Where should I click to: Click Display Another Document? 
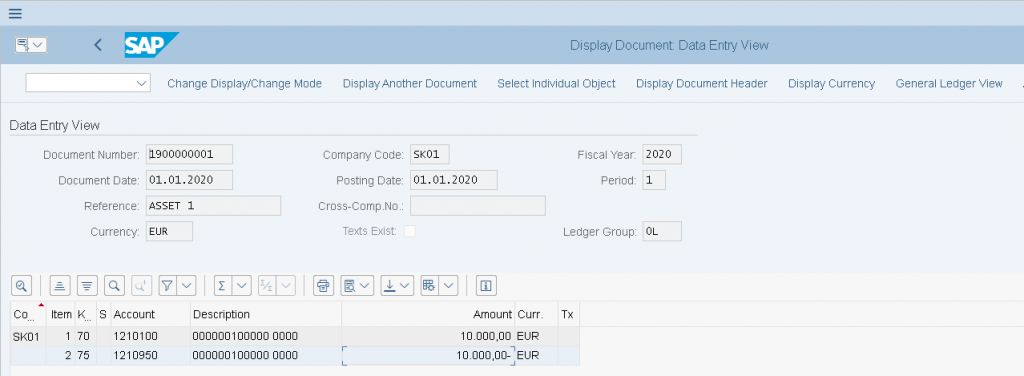click(x=409, y=84)
